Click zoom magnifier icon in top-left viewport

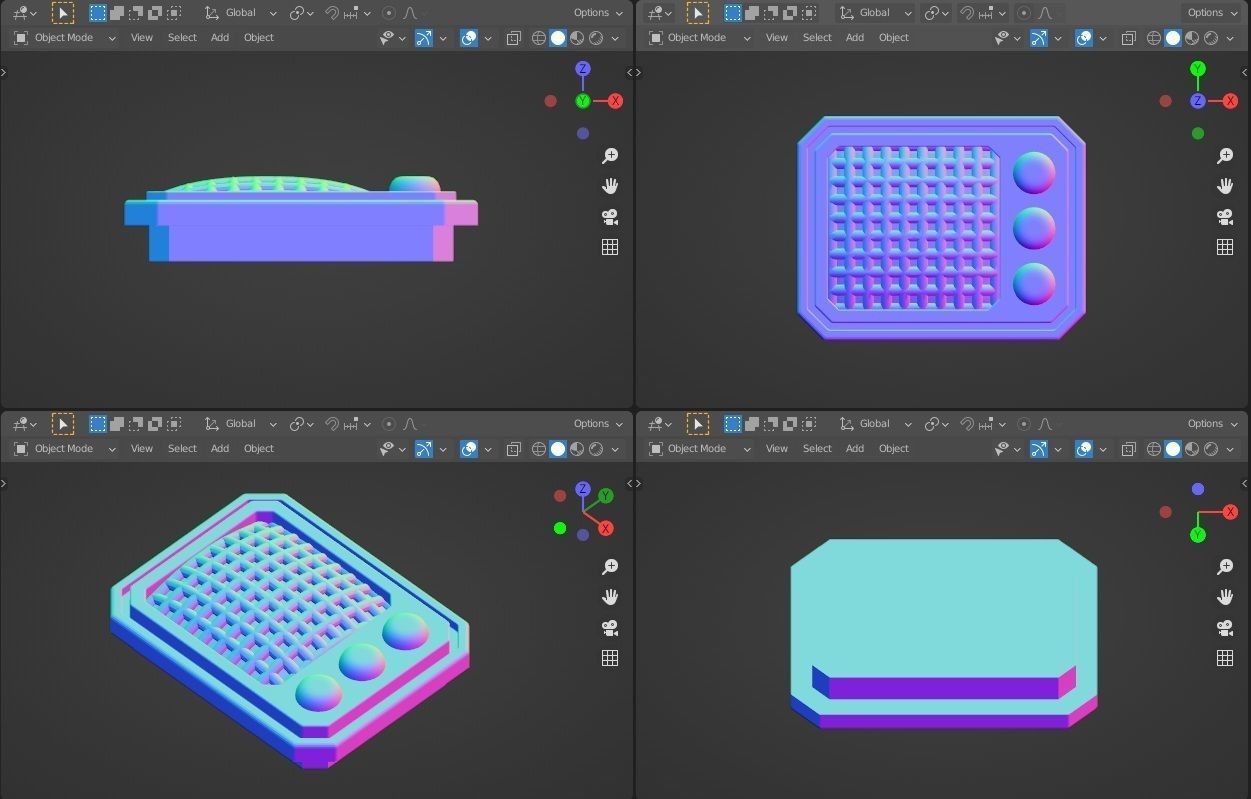[610, 156]
